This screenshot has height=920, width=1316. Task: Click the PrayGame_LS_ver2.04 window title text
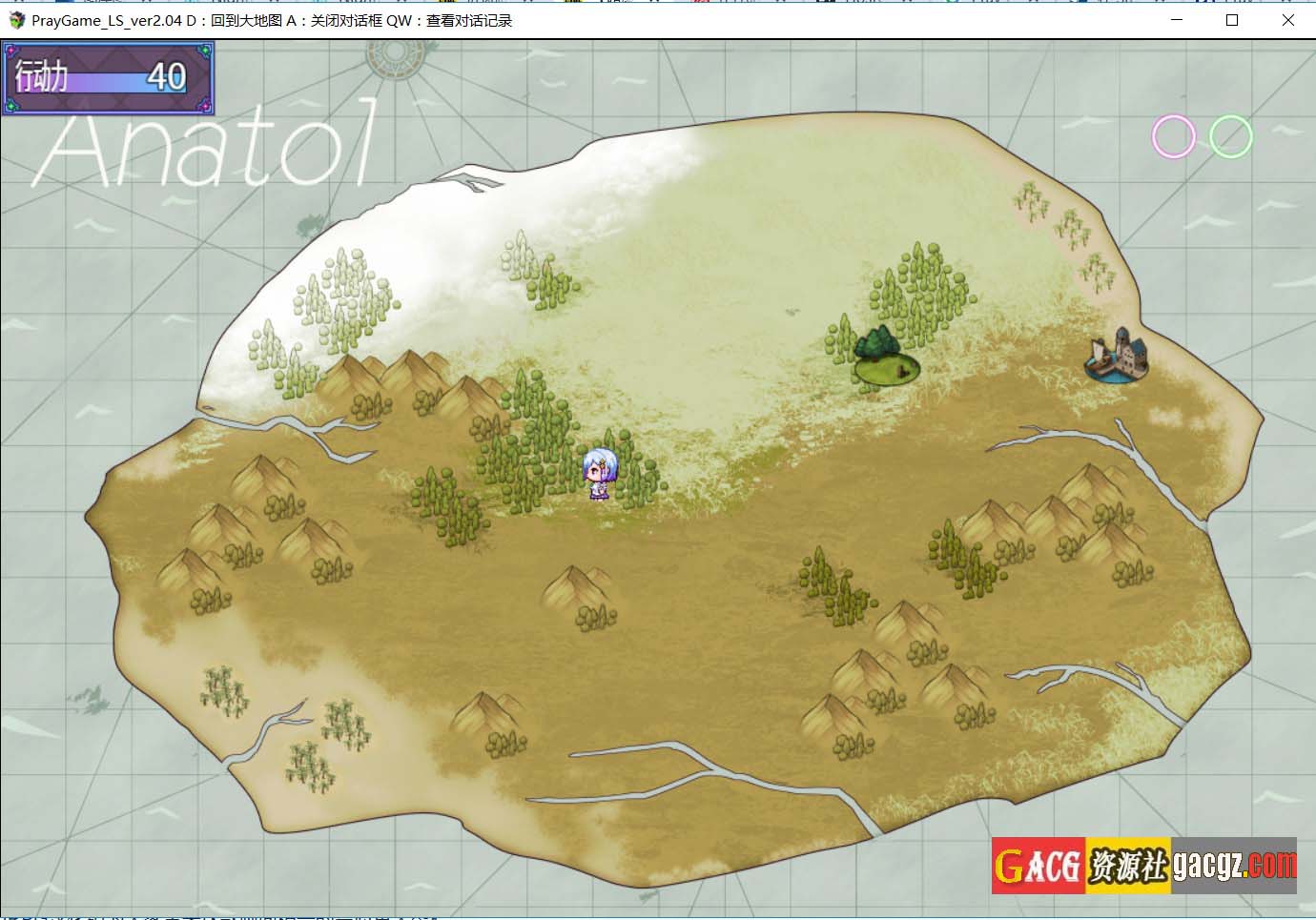106,20
